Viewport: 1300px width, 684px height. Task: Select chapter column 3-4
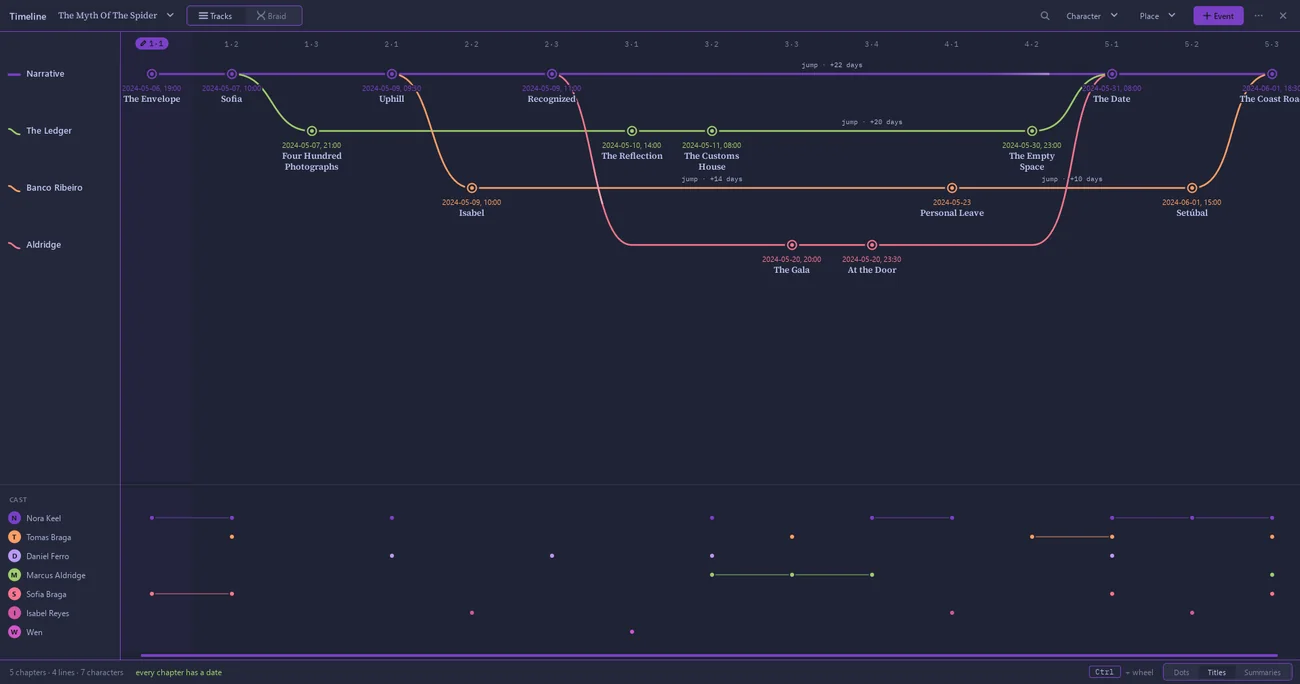(x=871, y=44)
